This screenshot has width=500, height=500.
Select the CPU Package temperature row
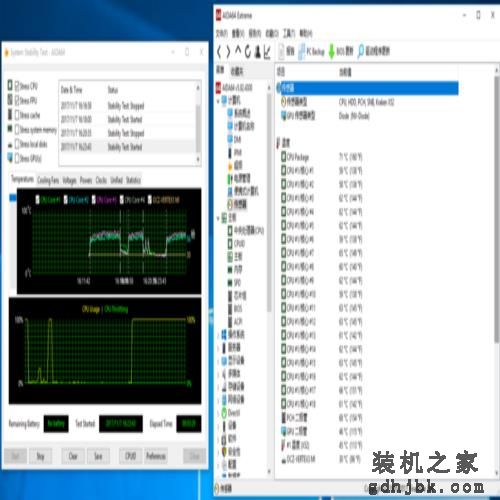click(367, 157)
